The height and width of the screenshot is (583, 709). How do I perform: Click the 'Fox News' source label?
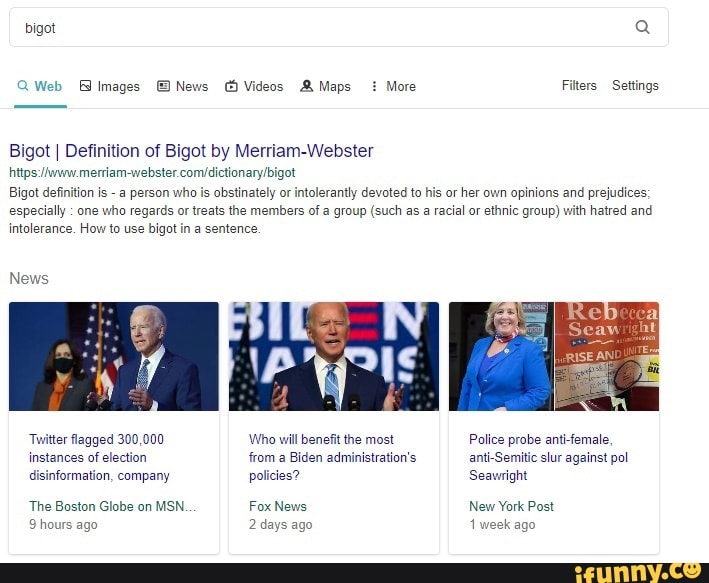(278, 506)
